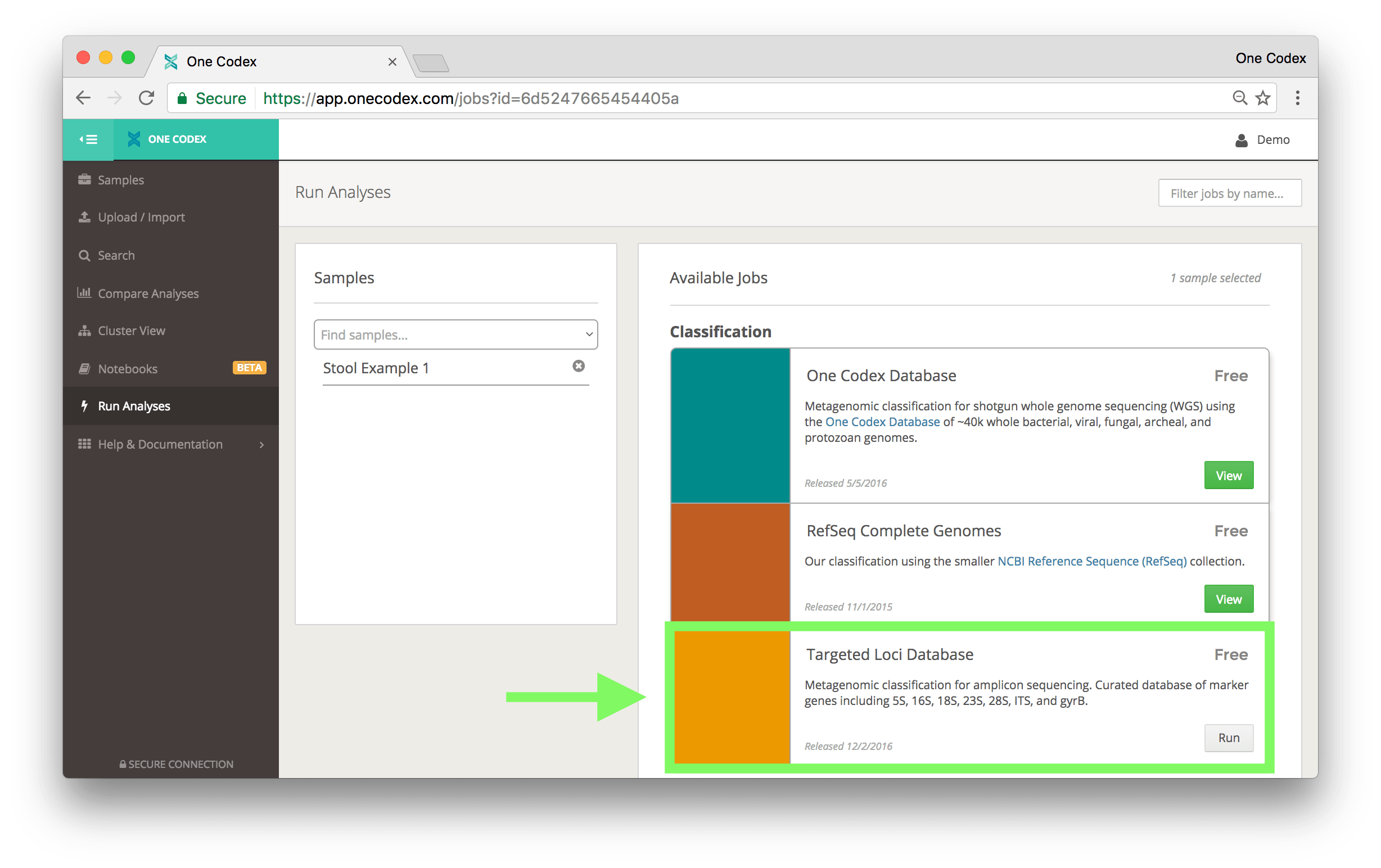Click the RefSeq Complete Genomes title
This screenshot has height=868, width=1381.
click(904, 531)
